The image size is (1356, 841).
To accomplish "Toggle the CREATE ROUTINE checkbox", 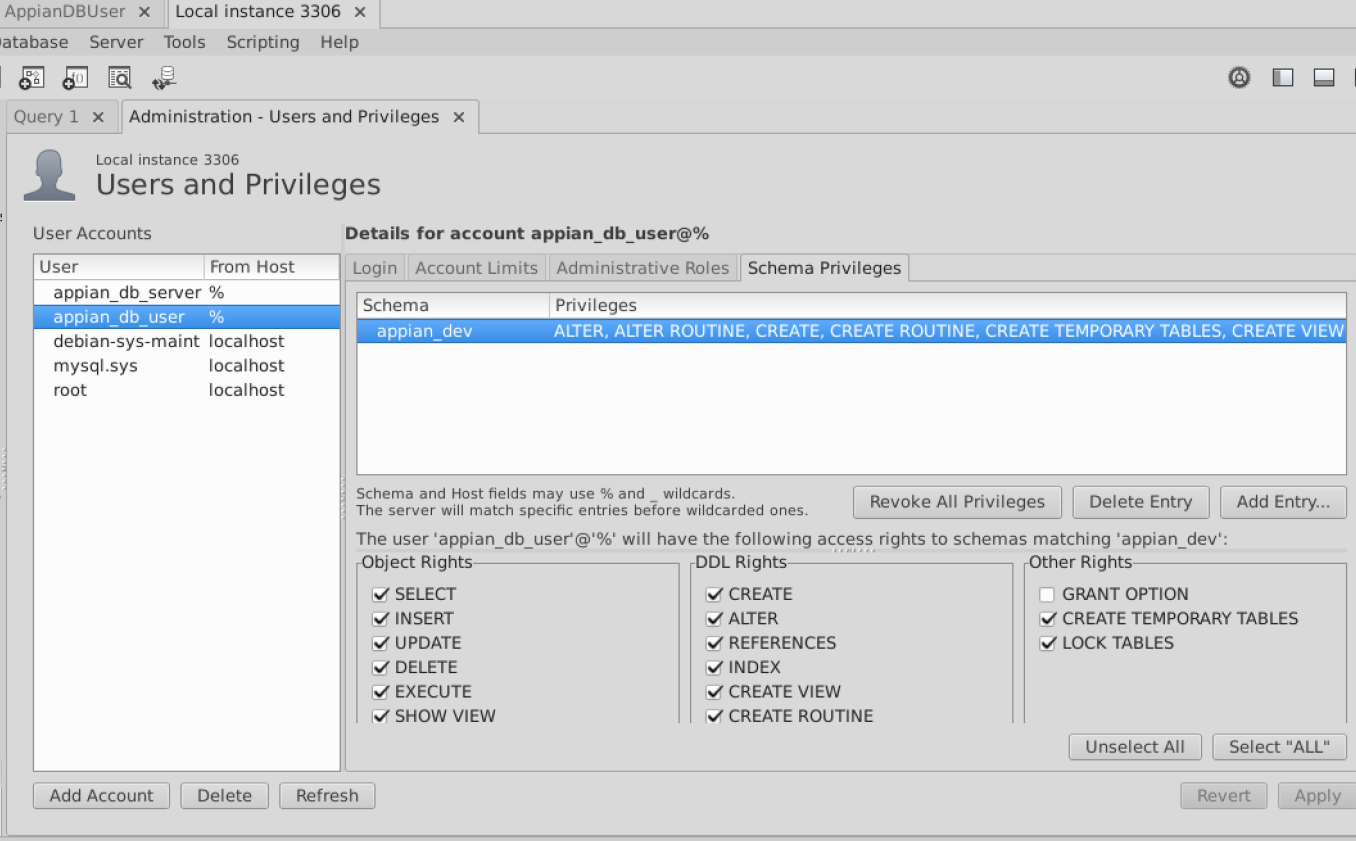I will [714, 716].
